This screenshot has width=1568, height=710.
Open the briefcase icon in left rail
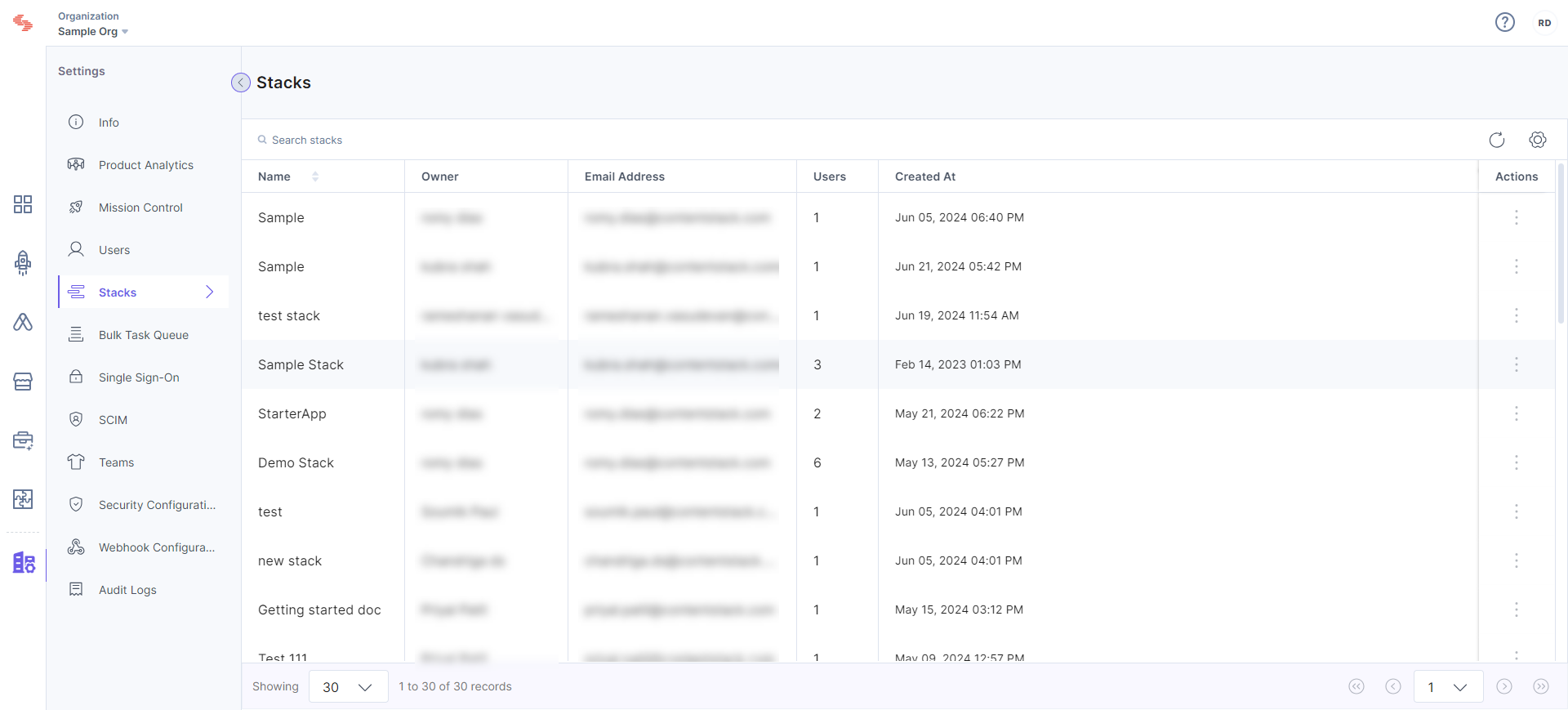[x=23, y=440]
